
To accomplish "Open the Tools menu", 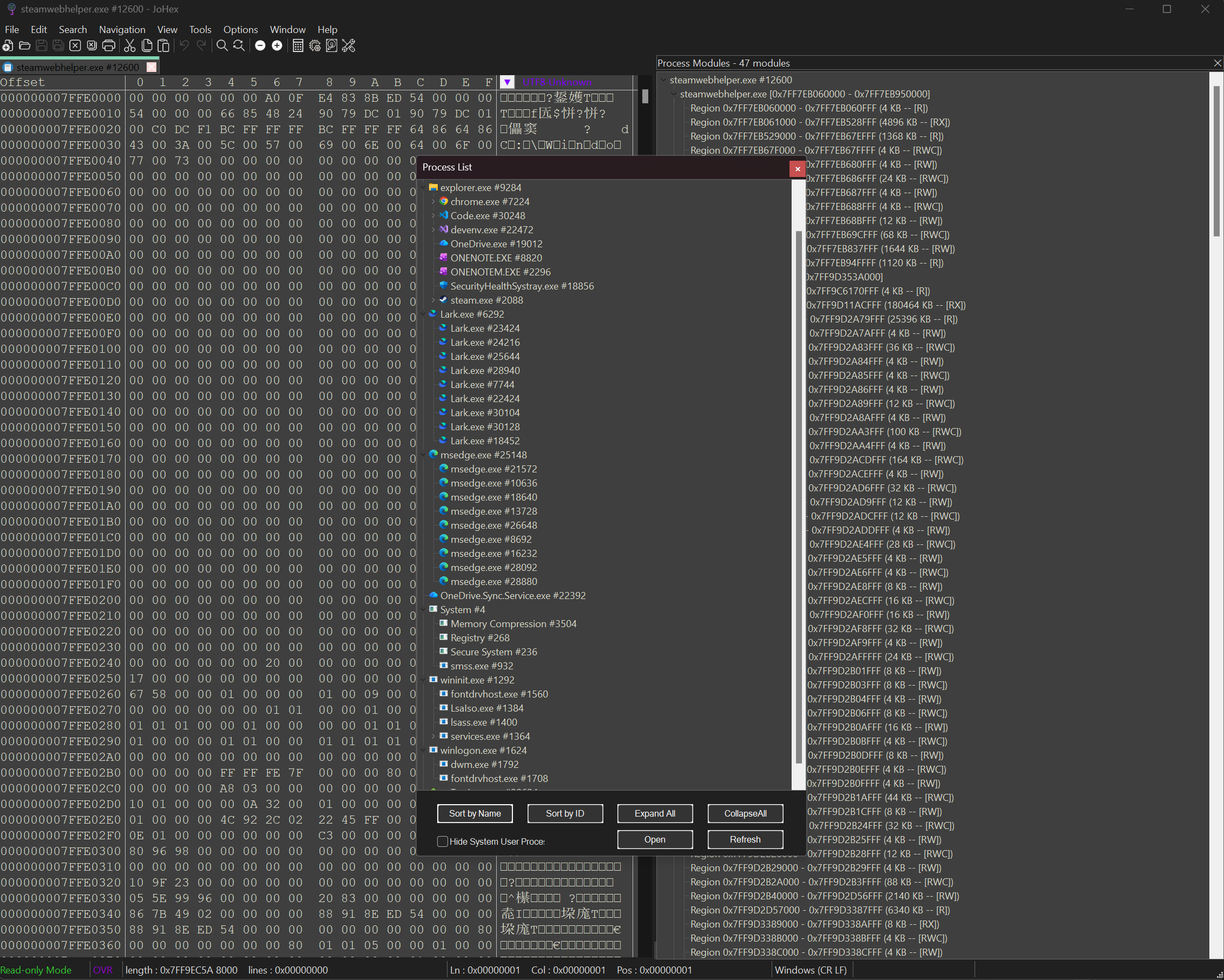I will [x=200, y=30].
